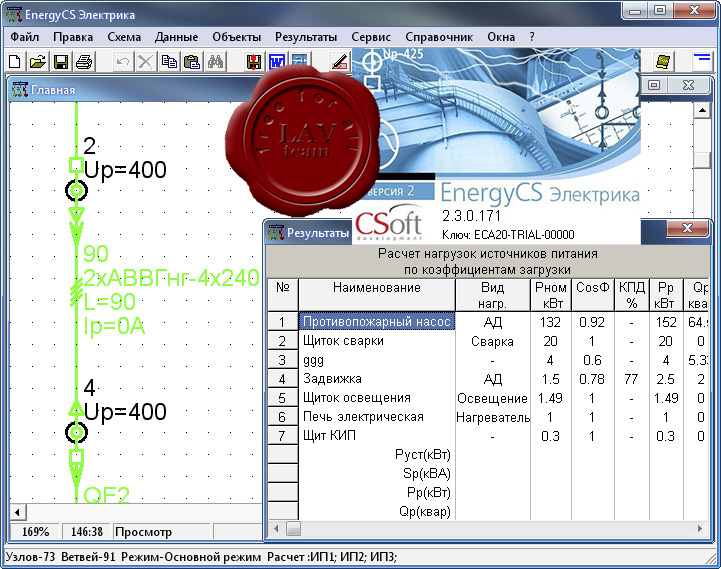721x569 pixels.
Task: Open the Окна menu
Action: click(x=501, y=37)
